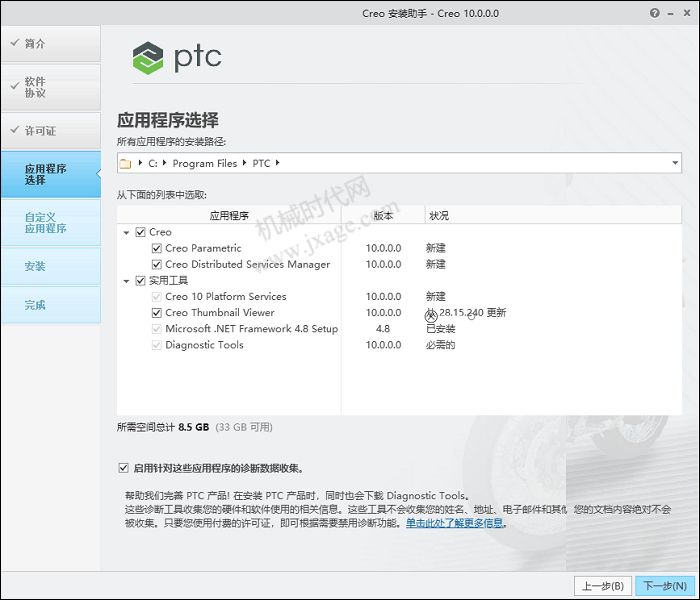Select the Creo Distributed Services Manager label
Viewport: 700px width, 600px height.
click(247, 264)
